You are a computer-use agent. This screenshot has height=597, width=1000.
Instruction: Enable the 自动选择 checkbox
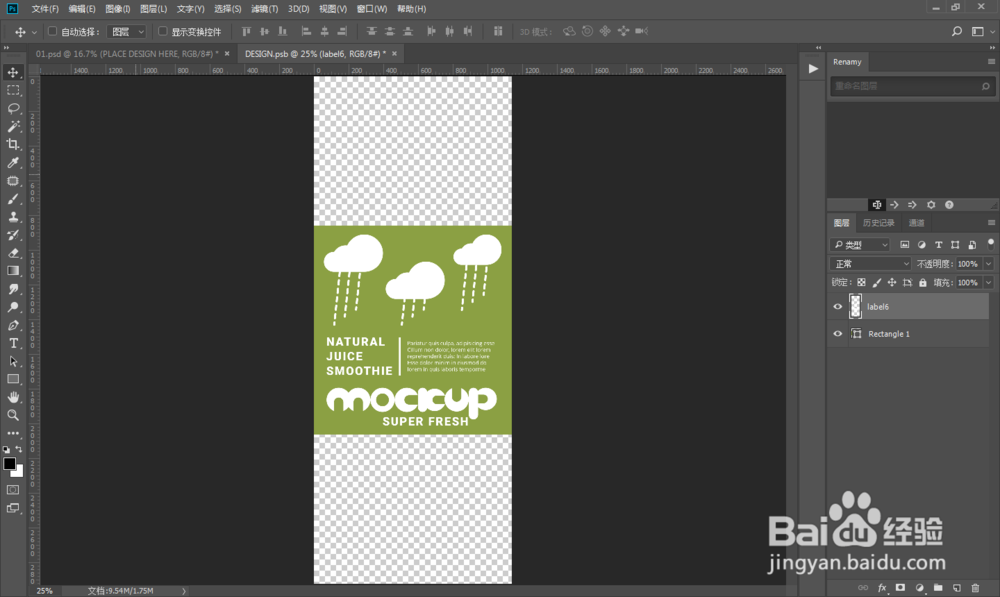pyautogui.click(x=53, y=31)
